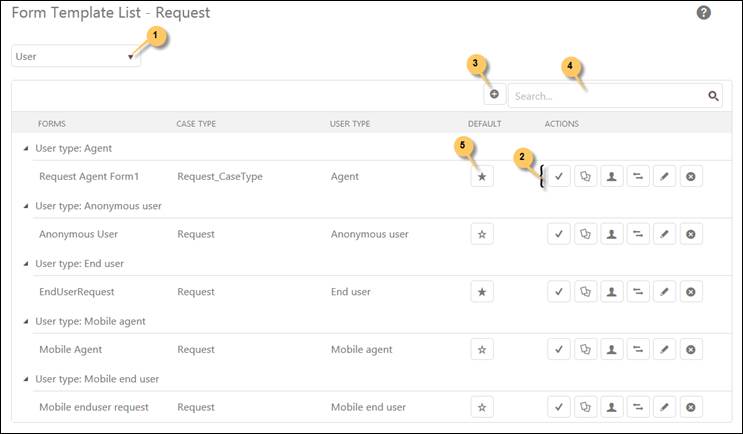
Task: Click checkmark action for Mobile enduser request
Action: click(x=560, y=407)
